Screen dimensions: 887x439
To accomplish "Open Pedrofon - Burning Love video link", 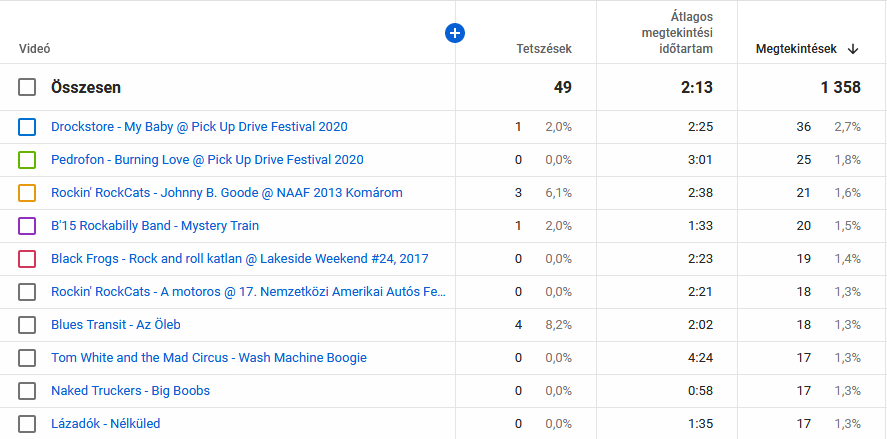I will pyautogui.click(x=207, y=160).
